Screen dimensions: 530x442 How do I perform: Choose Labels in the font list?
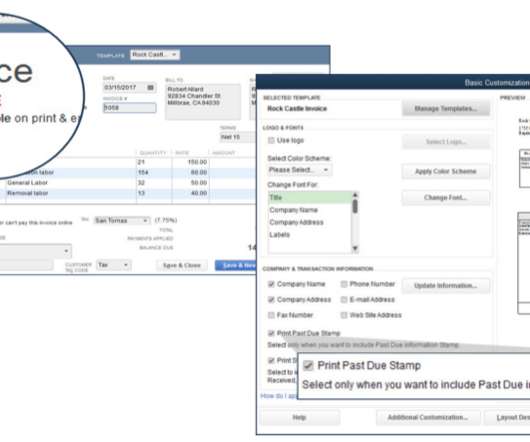280,235
